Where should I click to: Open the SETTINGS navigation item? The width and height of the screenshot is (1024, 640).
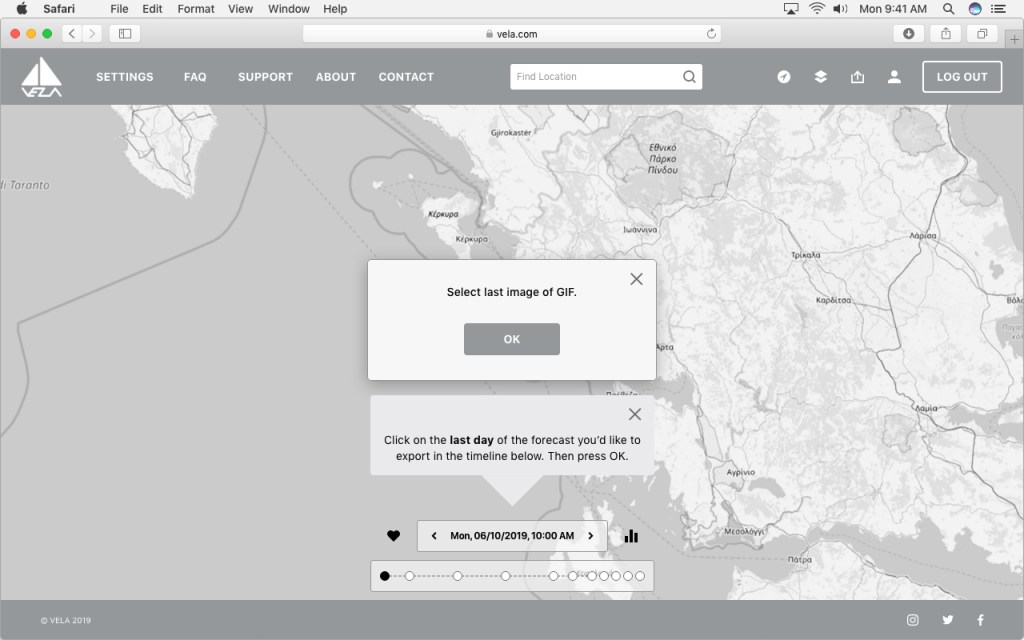click(125, 77)
